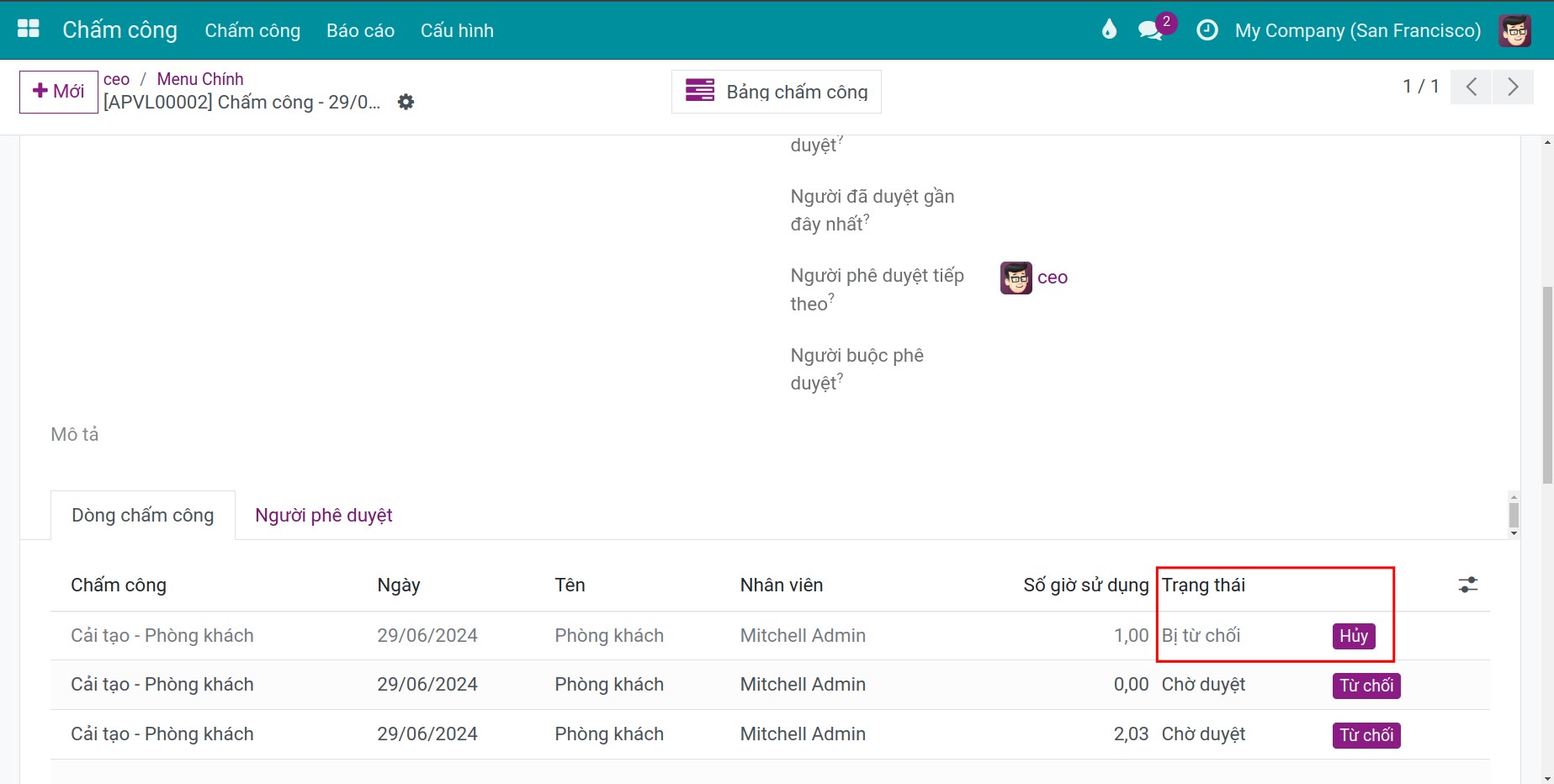1554x784 pixels.
Task: Click the main page vertical scrollbar
Action: coord(1546,385)
